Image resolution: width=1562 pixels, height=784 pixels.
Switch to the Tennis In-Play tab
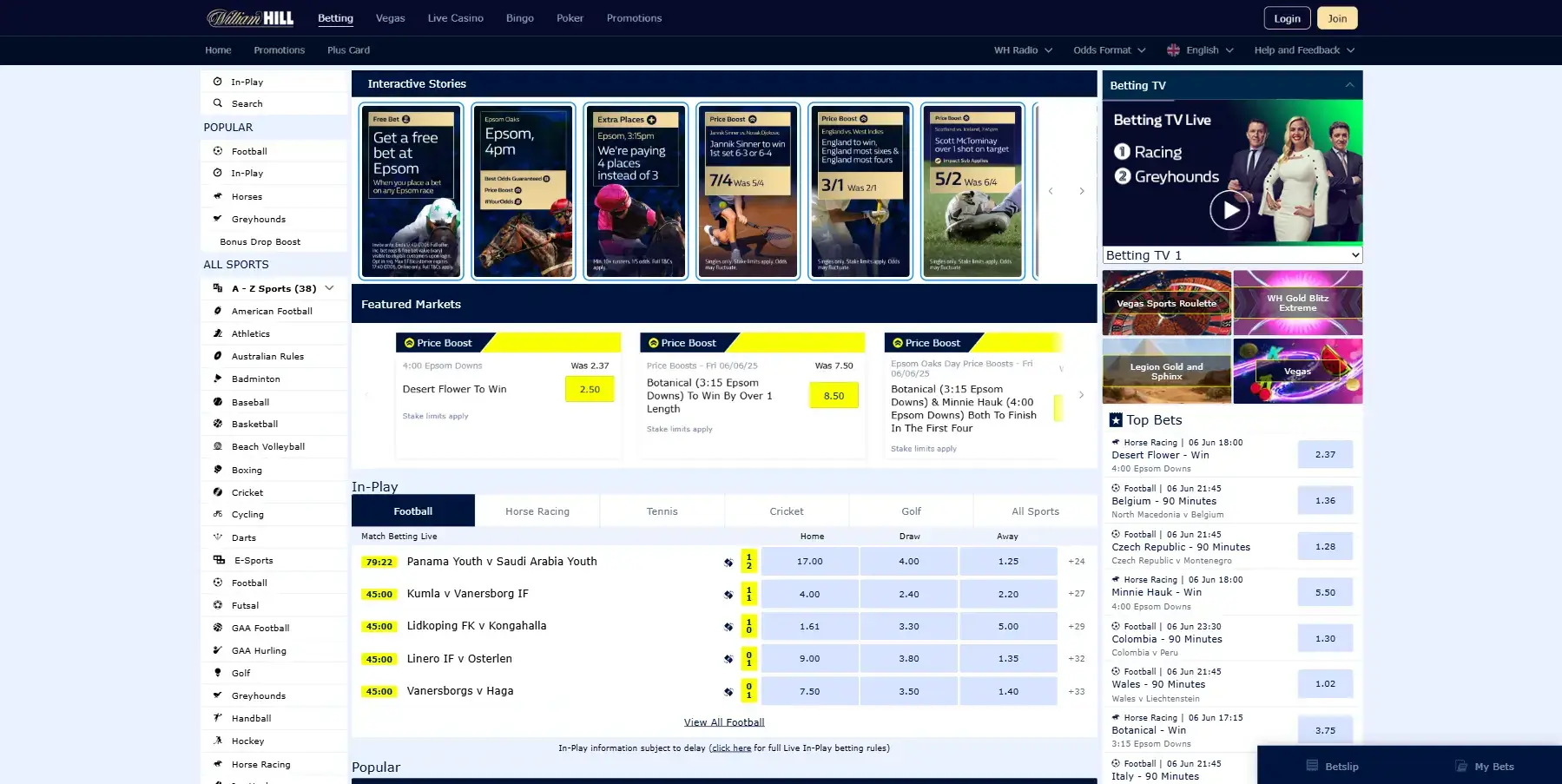point(662,511)
